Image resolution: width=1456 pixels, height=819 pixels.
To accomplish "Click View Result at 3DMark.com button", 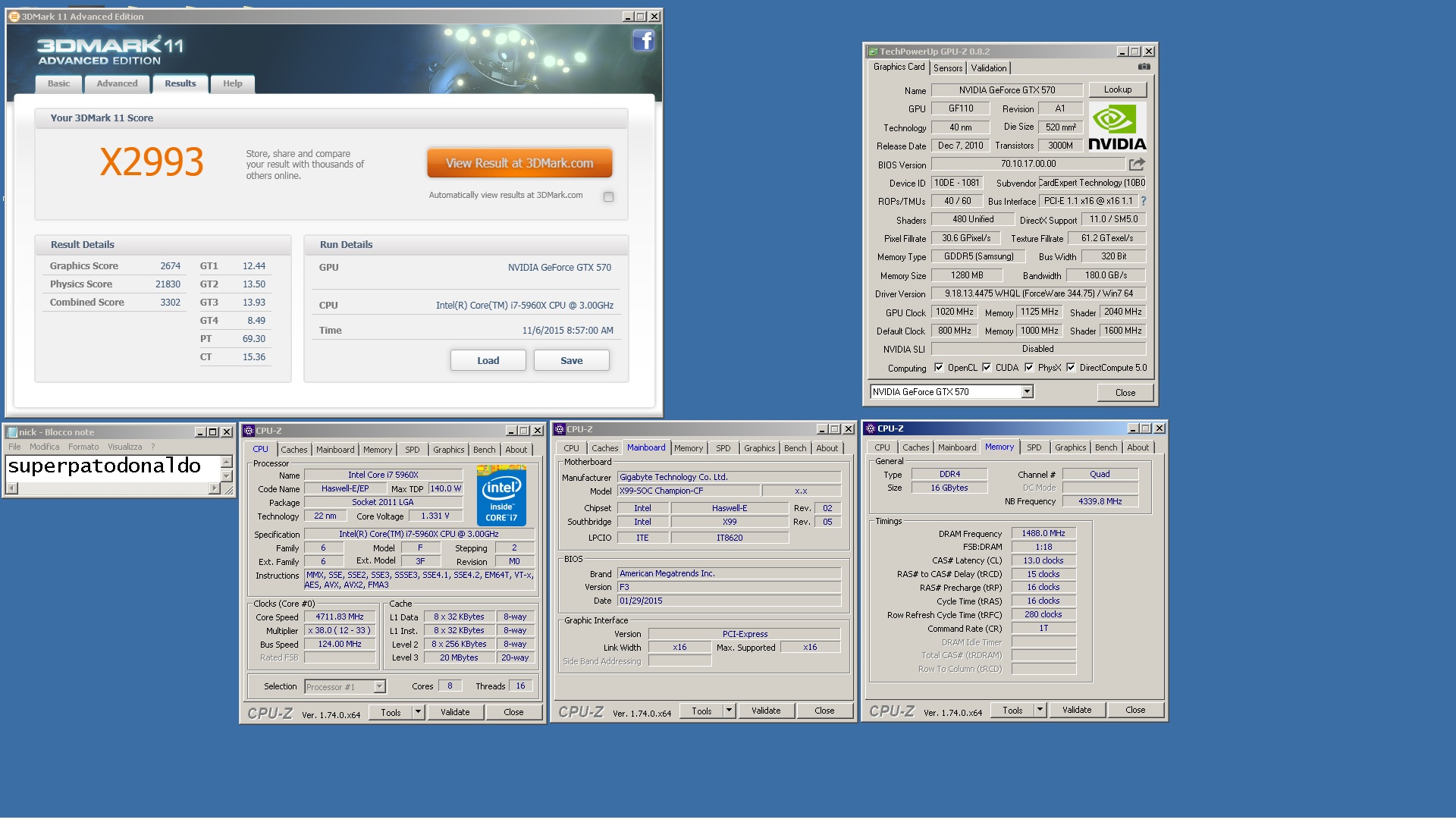I will click(519, 163).
